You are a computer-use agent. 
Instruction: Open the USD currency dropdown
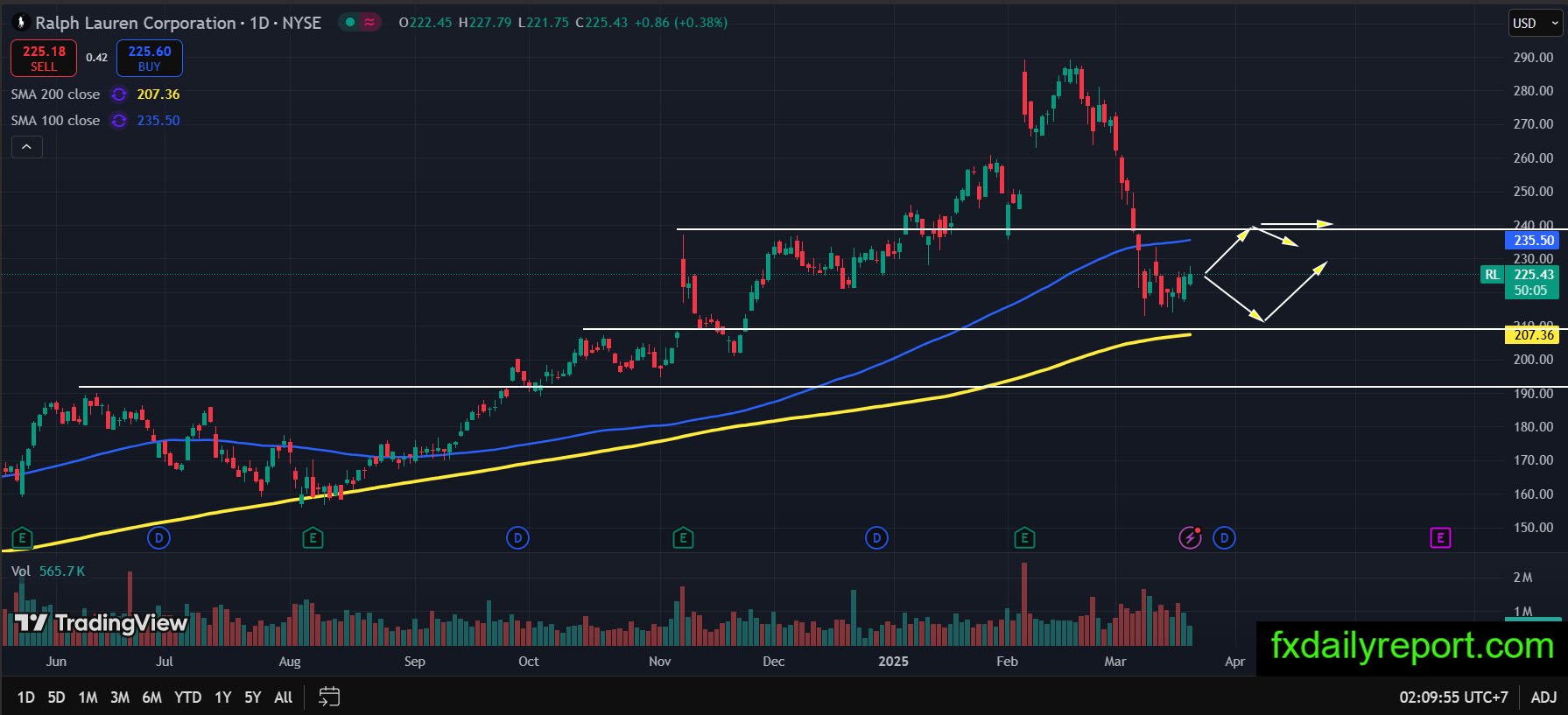point(1536,24)
